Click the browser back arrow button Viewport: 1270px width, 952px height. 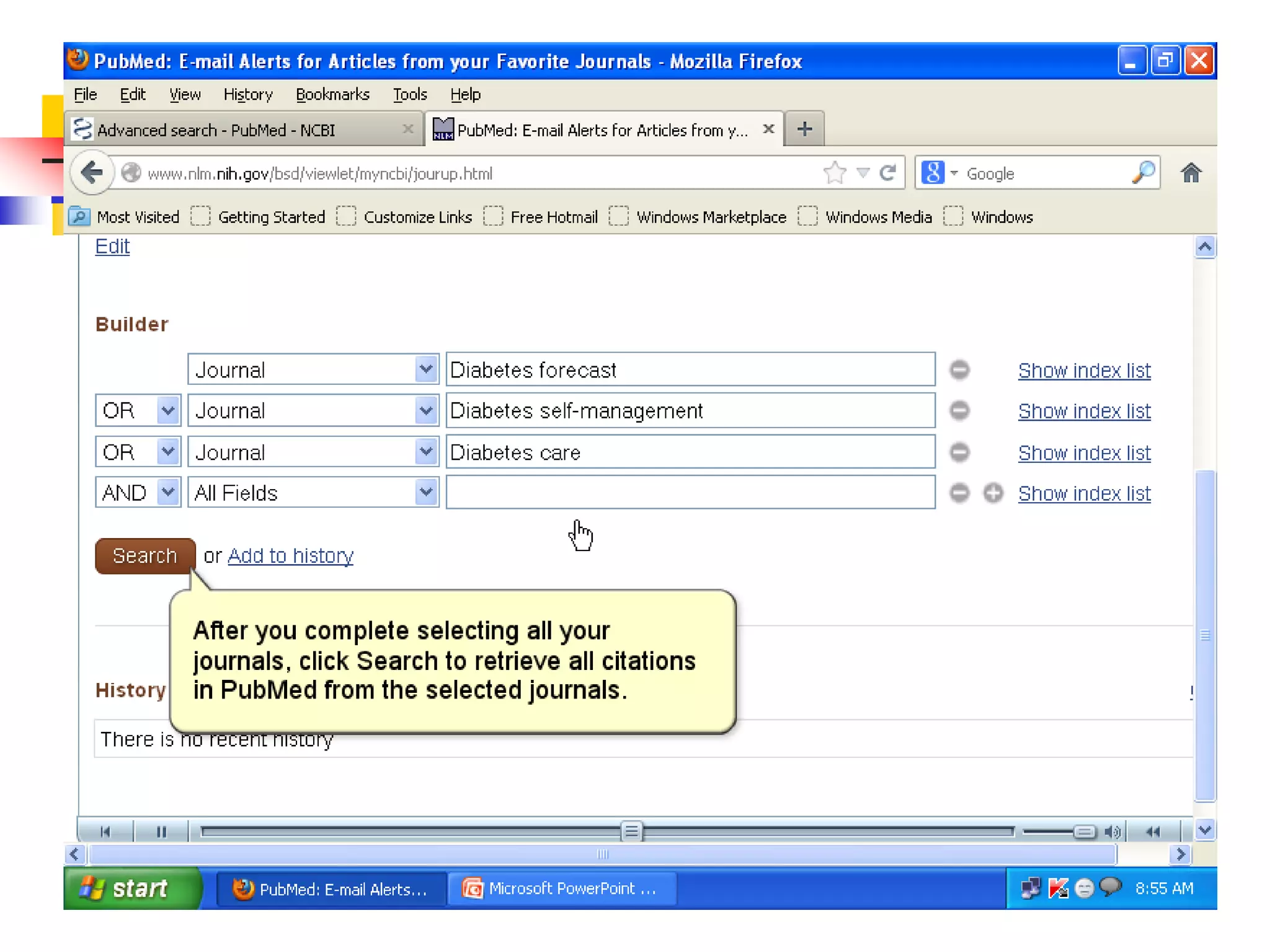coord(92,173)
